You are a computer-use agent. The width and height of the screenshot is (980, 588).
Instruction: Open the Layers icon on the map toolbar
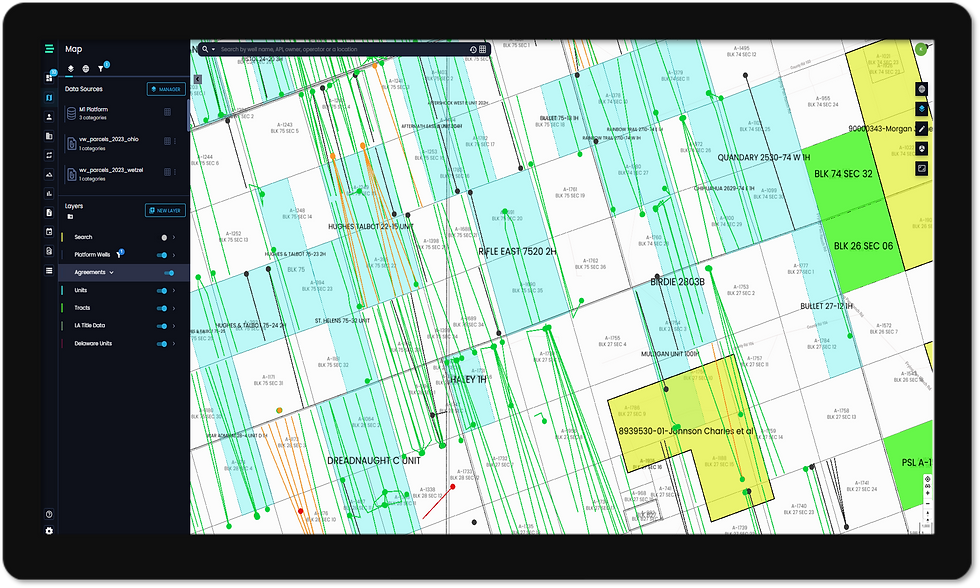point(921,108)
